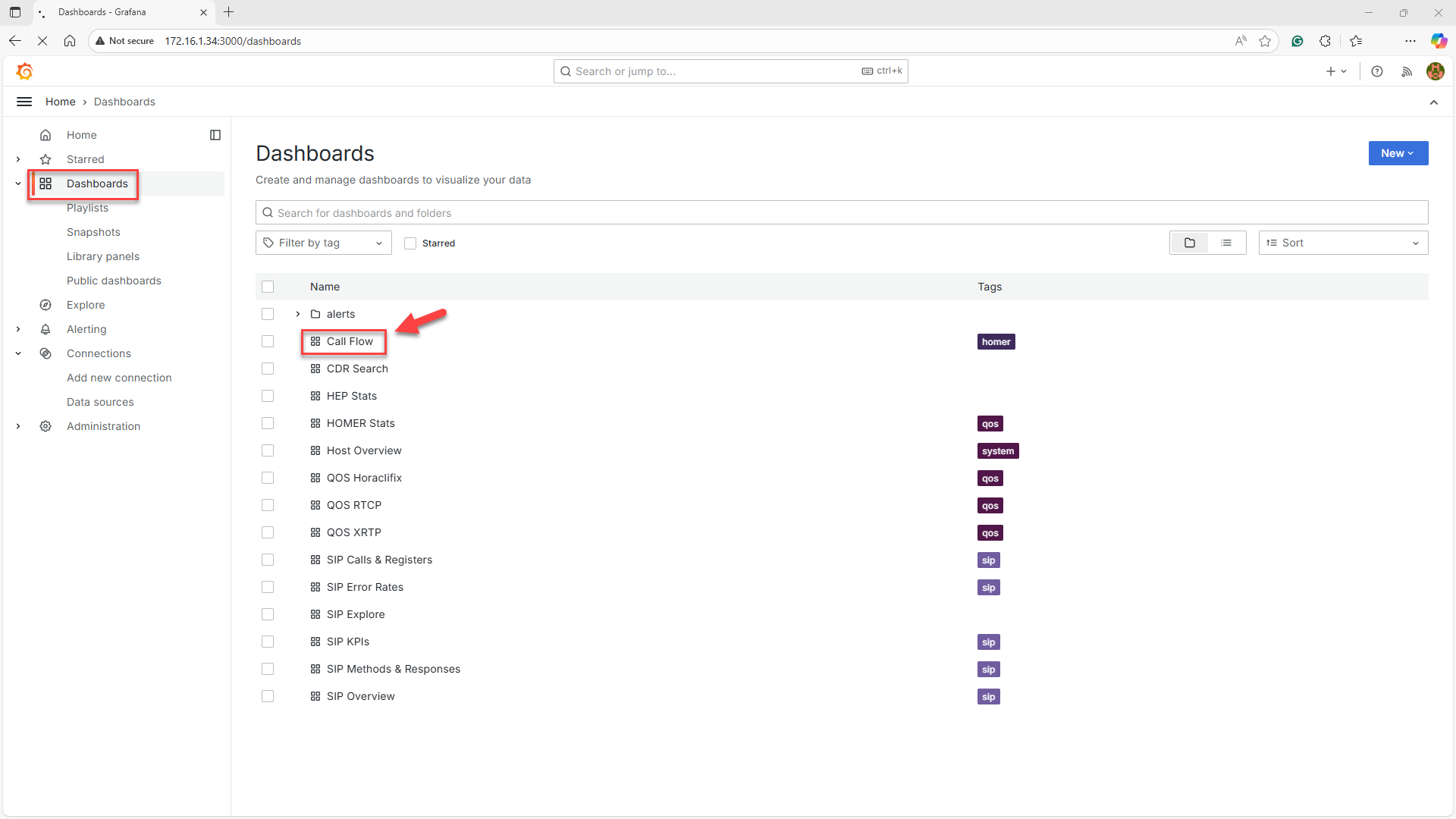
Task: Open the Alerting bell icon
Action: tap(45, 329)
